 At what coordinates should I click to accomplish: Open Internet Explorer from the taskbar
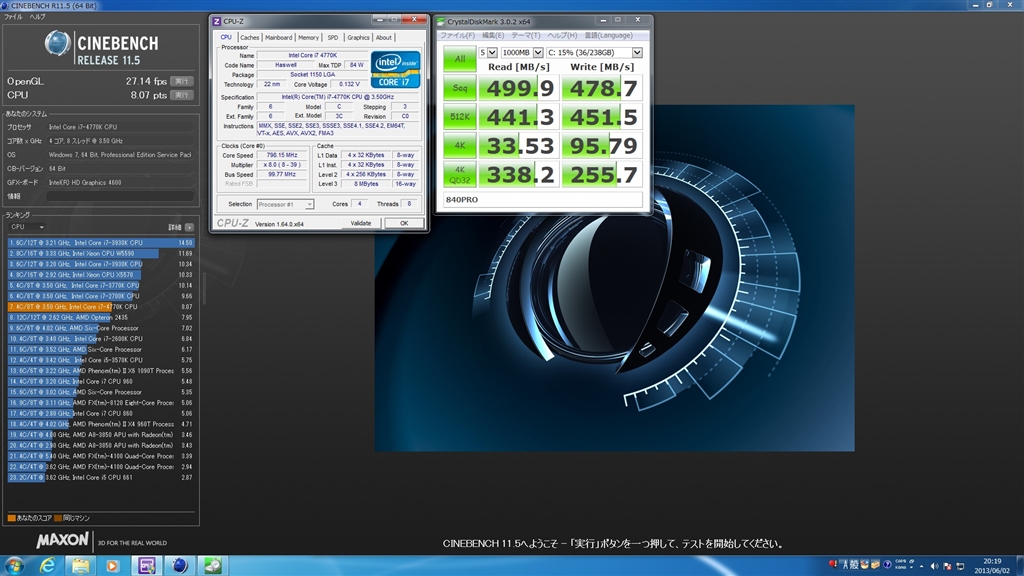click(x=47, y=565)
